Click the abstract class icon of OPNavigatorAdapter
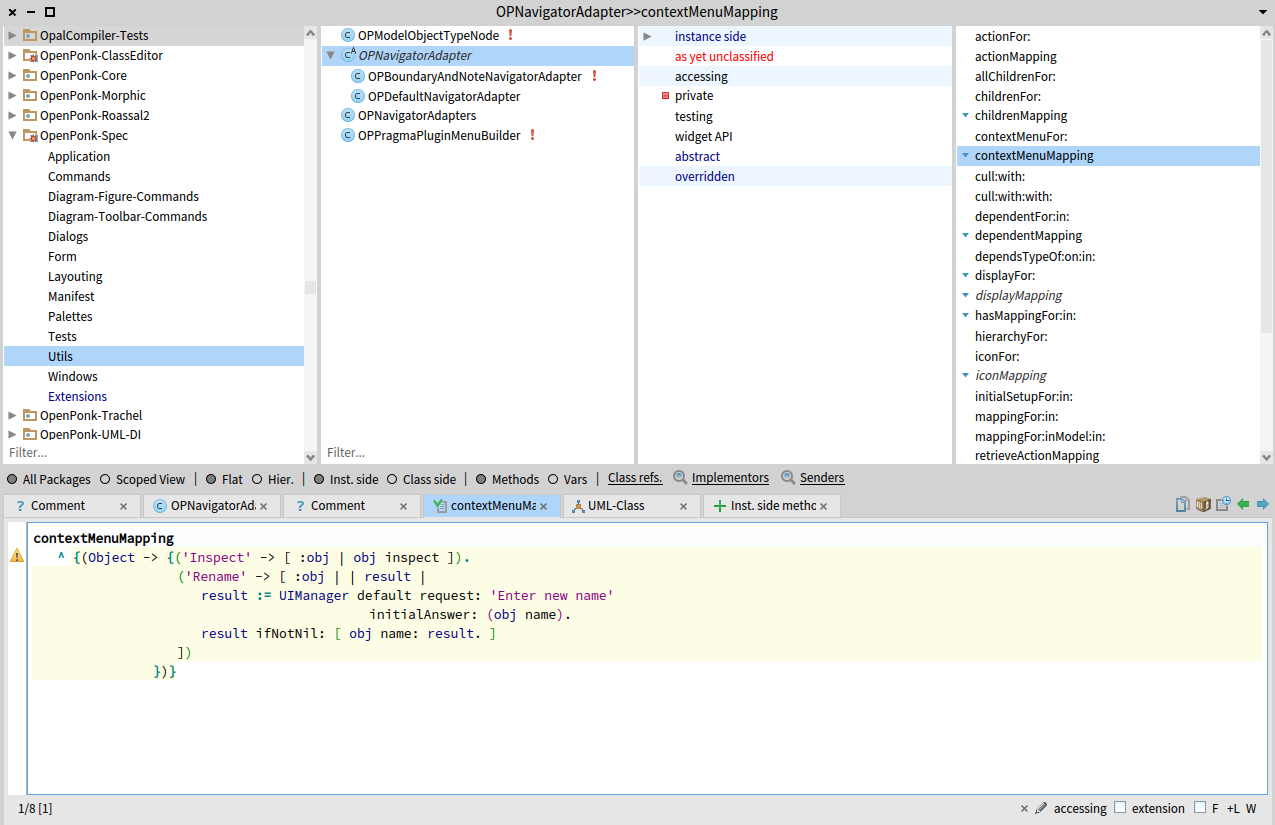Viewport: 1275px width, 825px height. (x=348, y=55)
